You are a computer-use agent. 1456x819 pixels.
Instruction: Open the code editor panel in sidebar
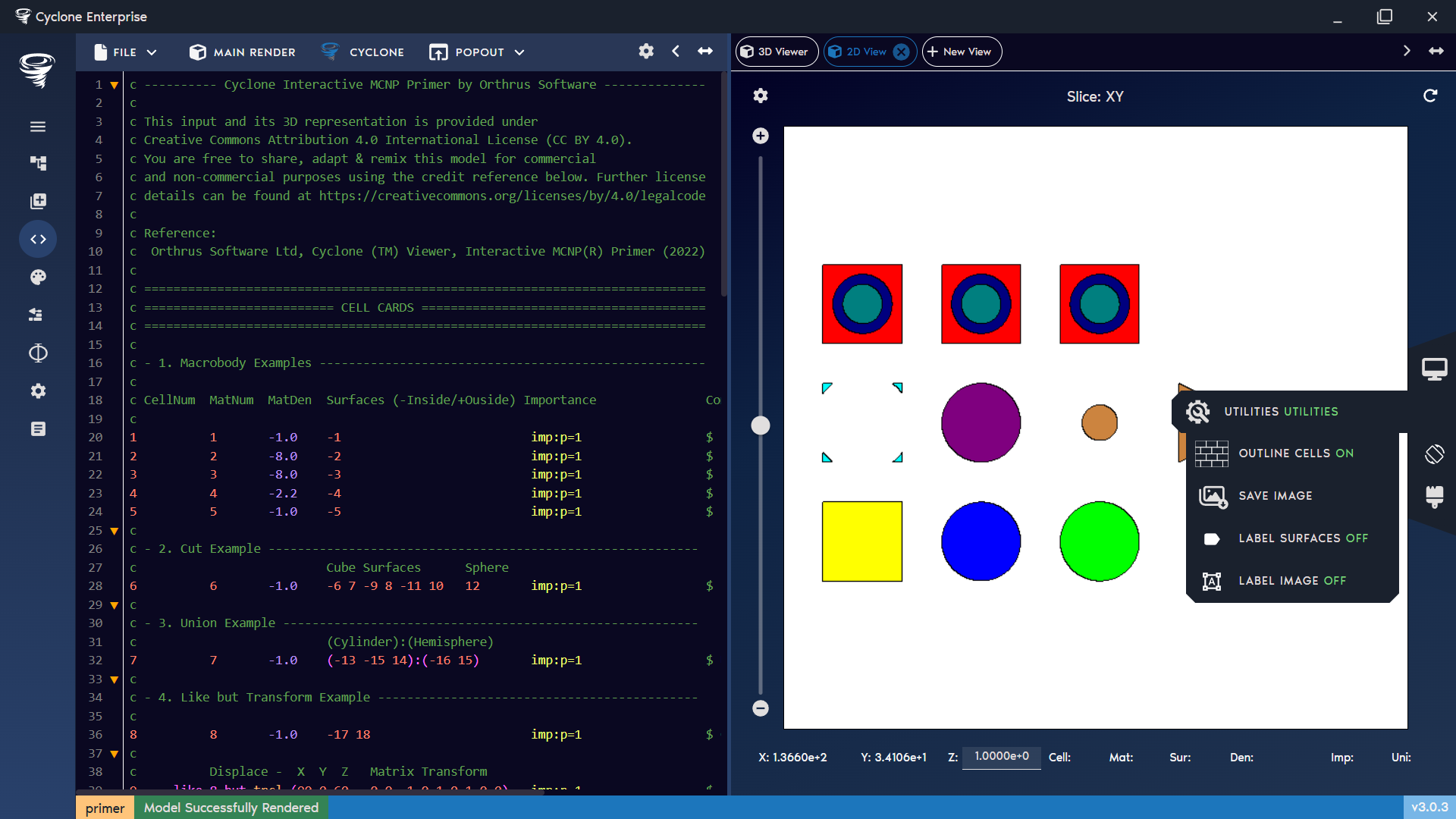[x=38, y=239]
